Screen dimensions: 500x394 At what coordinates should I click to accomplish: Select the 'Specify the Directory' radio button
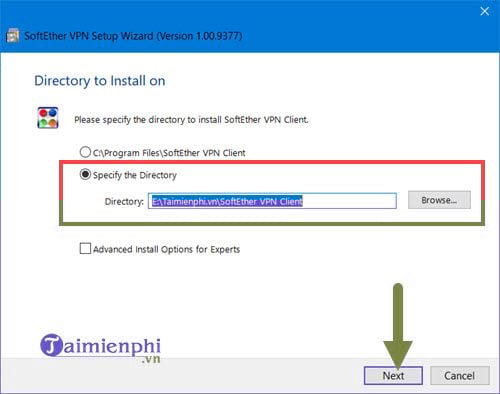[x=85, y=174]
